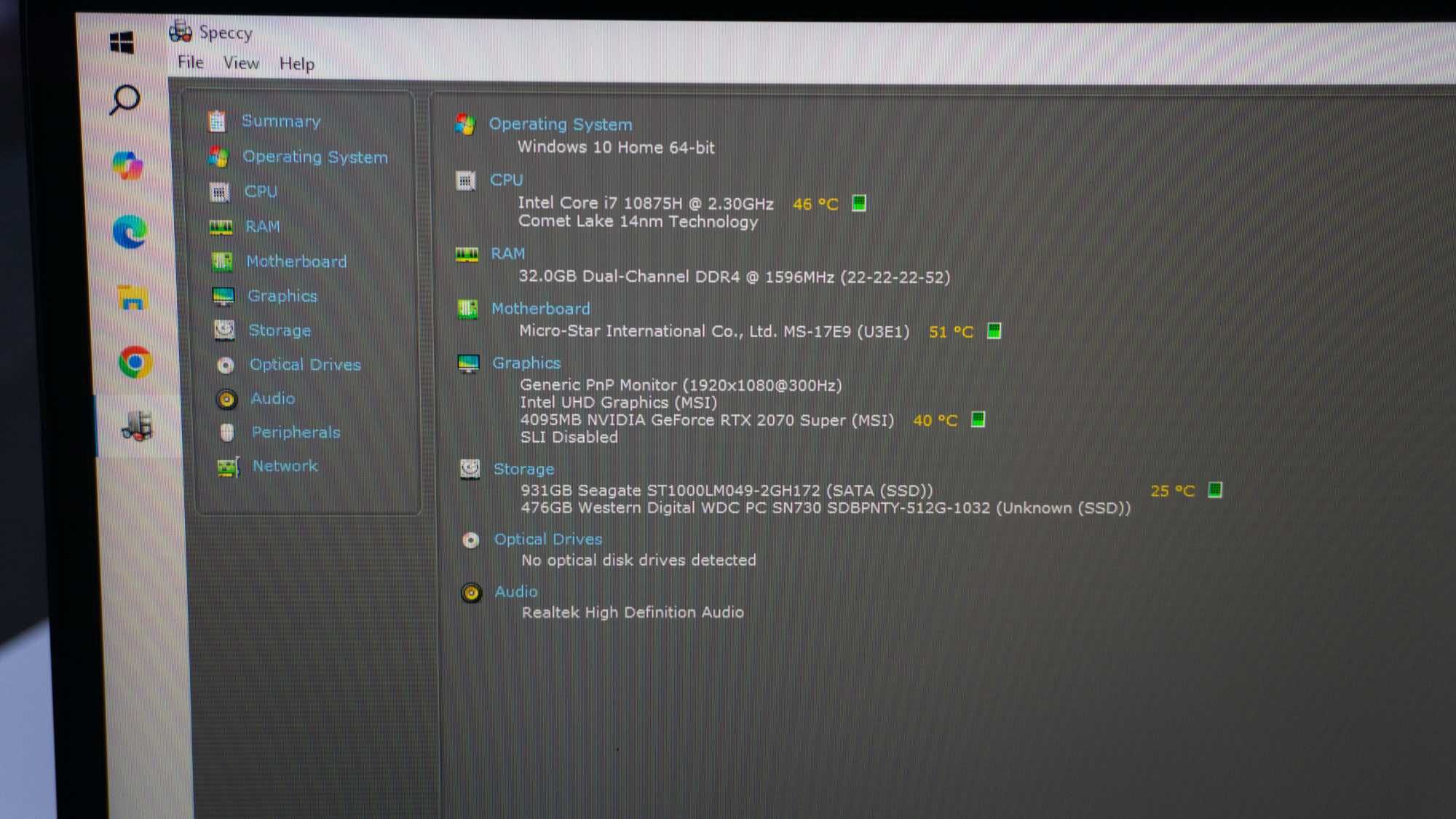The image size is (1456, 819).
Task: Click the CPU temperature indicator square
Action: coord(859,203)
